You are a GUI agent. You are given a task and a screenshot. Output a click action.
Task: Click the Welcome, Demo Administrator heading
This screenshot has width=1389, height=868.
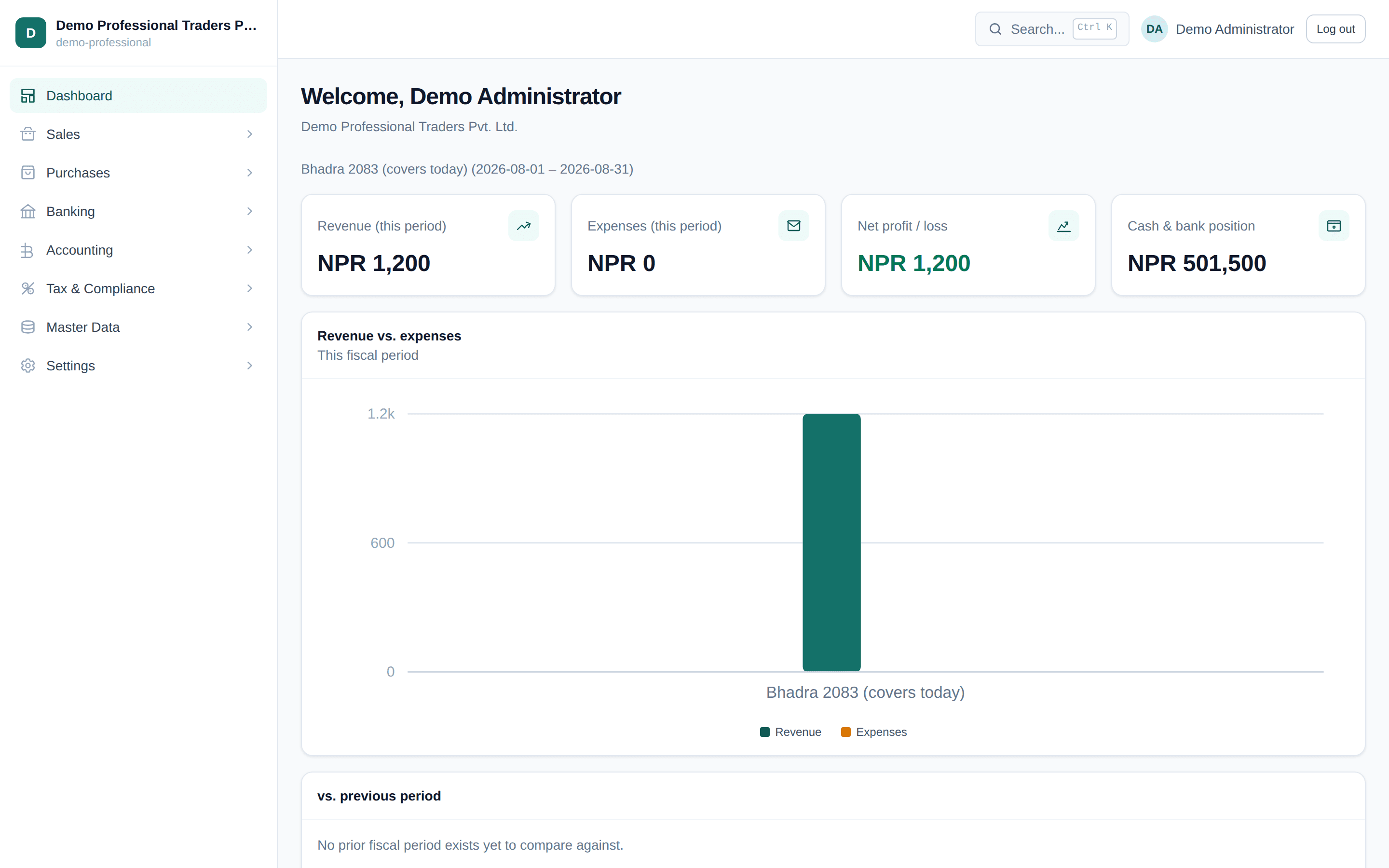coord(461,96)
